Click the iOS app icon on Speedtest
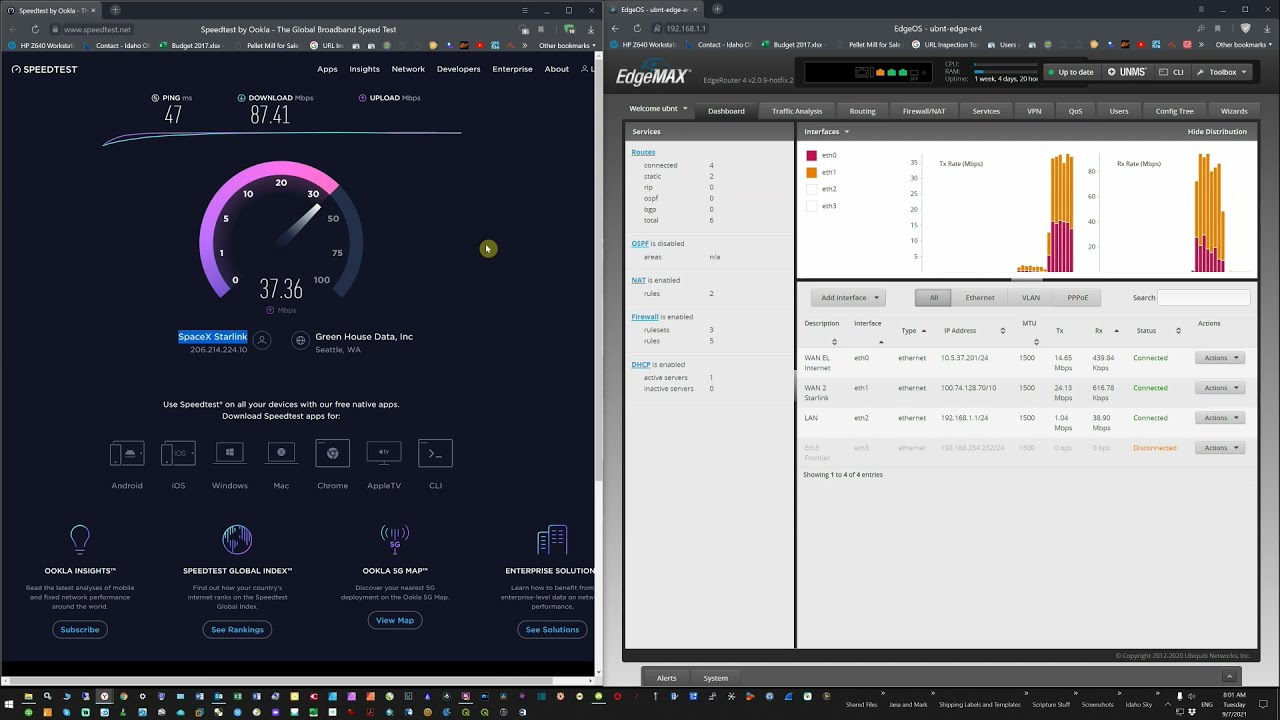The height and width of the screenshot is (720, 1280). 178,453
